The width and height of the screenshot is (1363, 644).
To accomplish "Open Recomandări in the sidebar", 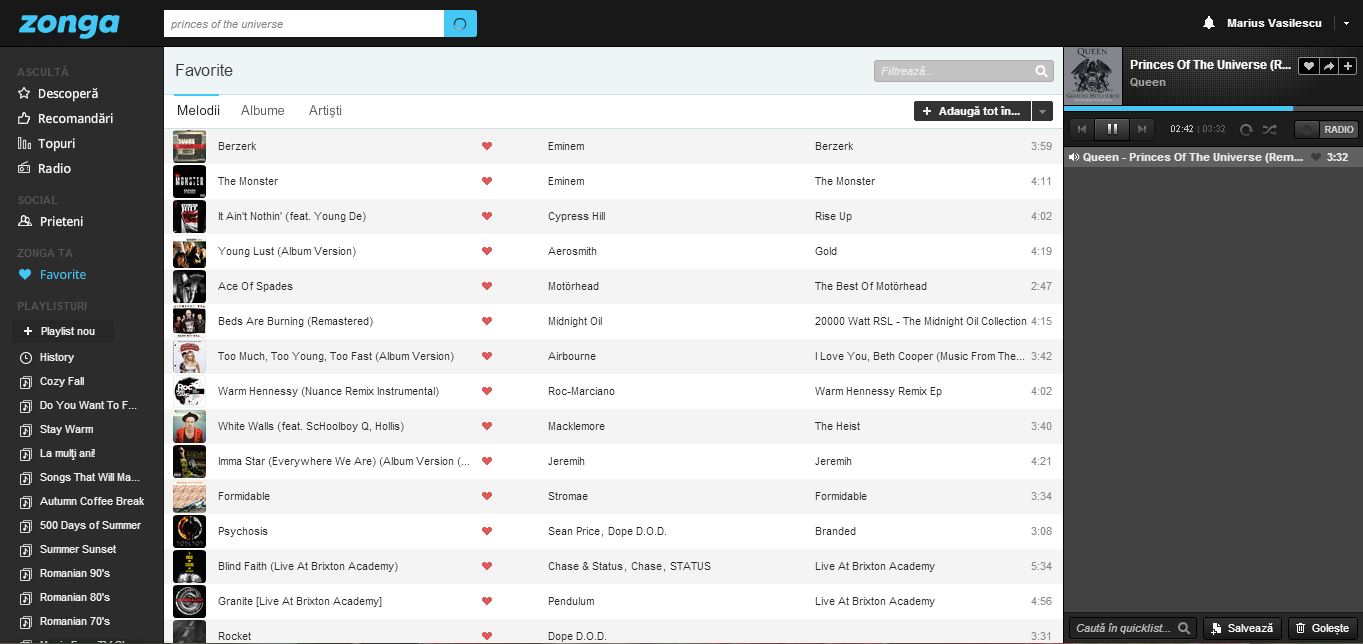I will [65, 118].
